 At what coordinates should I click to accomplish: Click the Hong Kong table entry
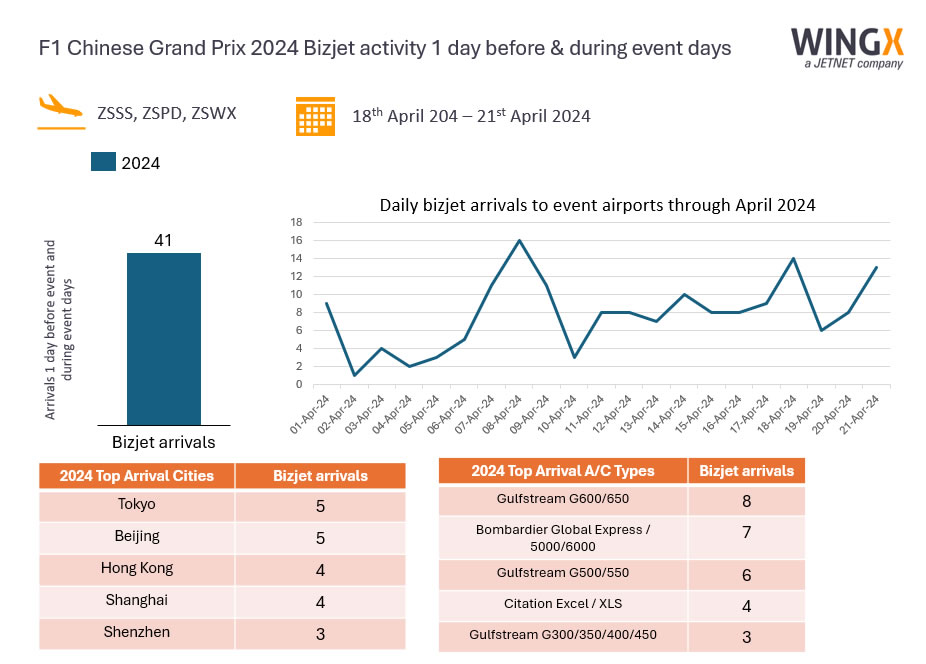point(137,568)
